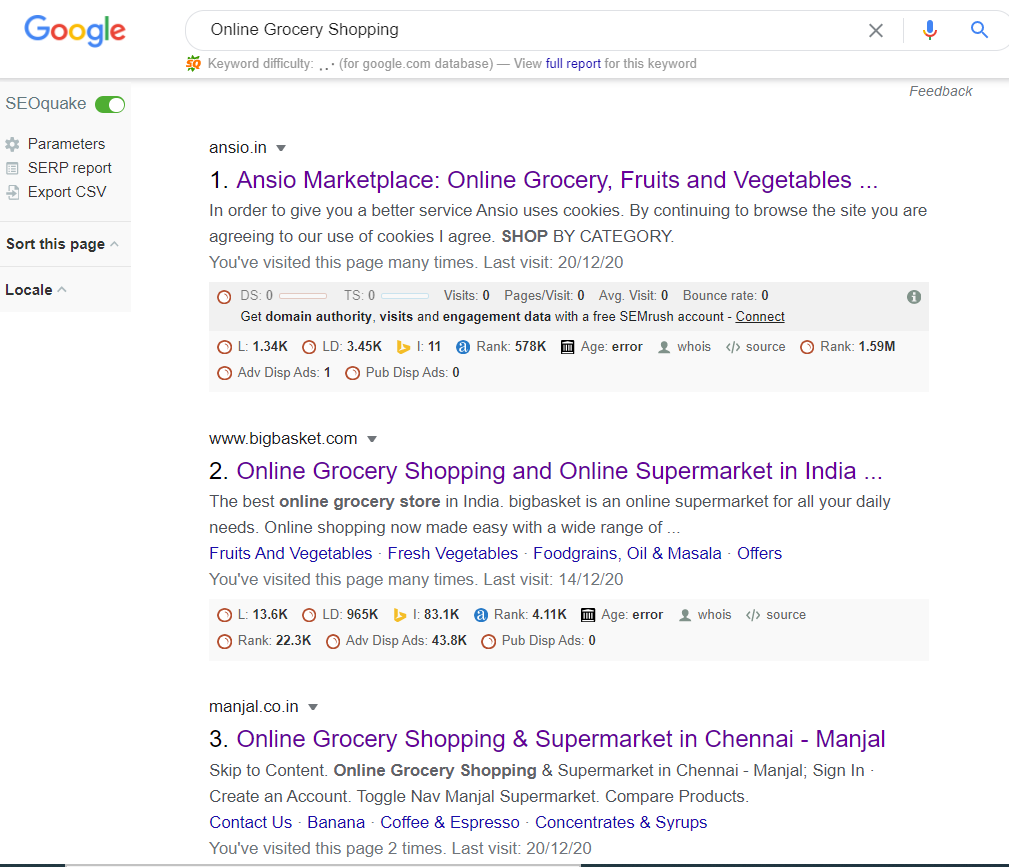Click the Connect link for SEMrush account
The height and width of the screenshot is (867, 1009).
tap(760, 317)
